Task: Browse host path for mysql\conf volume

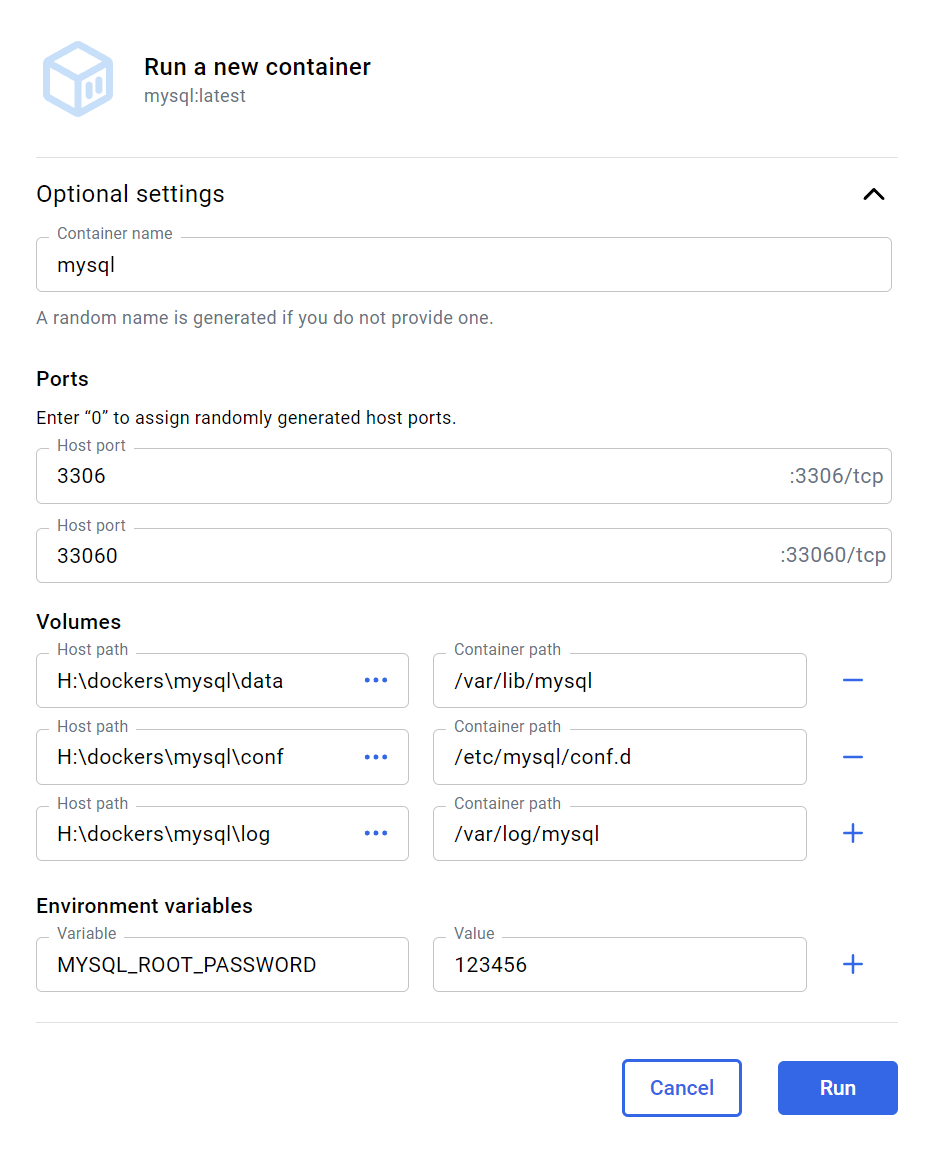Action: (376, 757)
